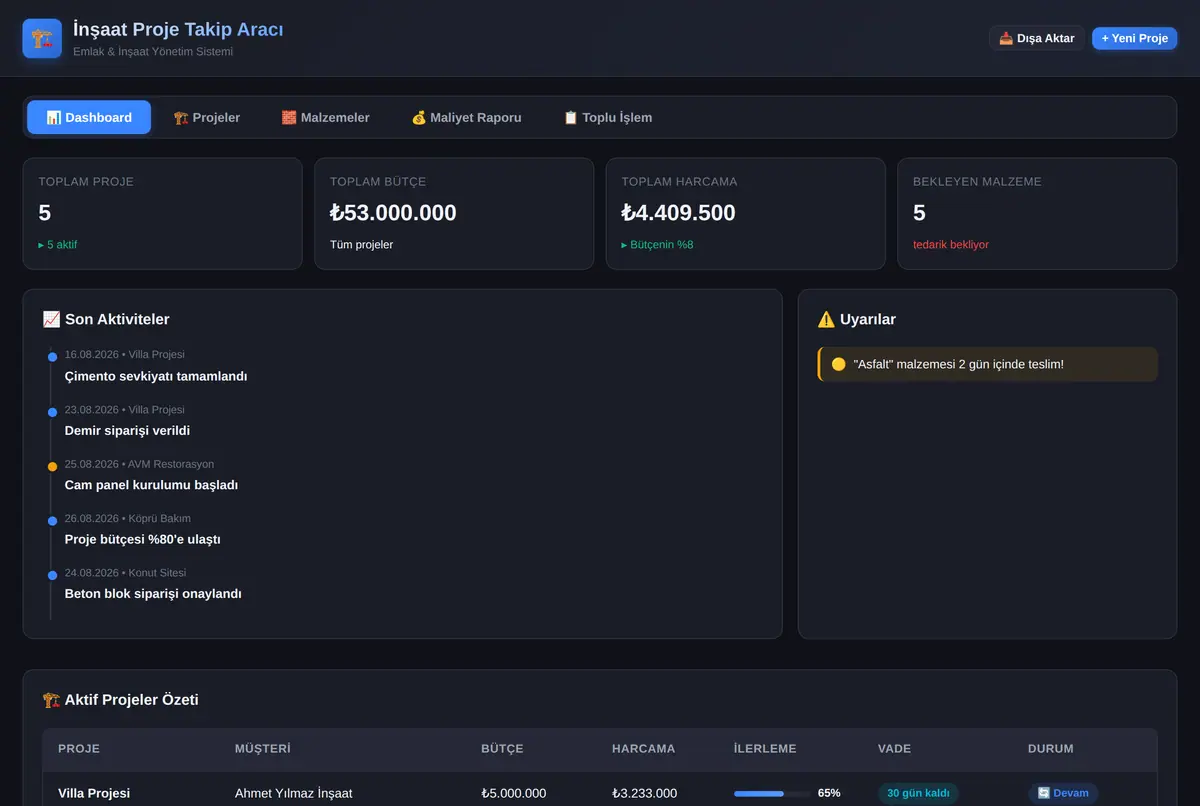The width and height of the screenshot is (1200, 806).
Task: Go to the Malzemeler tab
Action: [x=326, y=117]
